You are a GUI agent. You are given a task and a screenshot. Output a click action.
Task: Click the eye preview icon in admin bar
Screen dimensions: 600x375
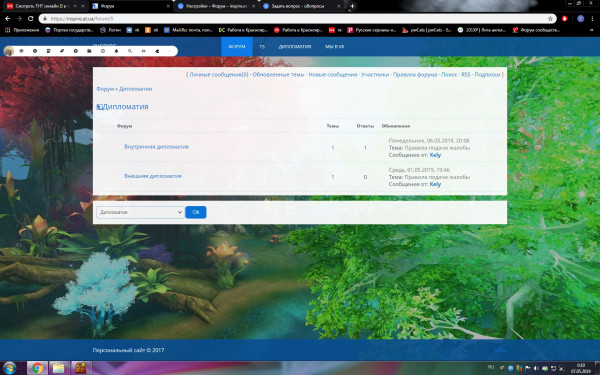143,51
